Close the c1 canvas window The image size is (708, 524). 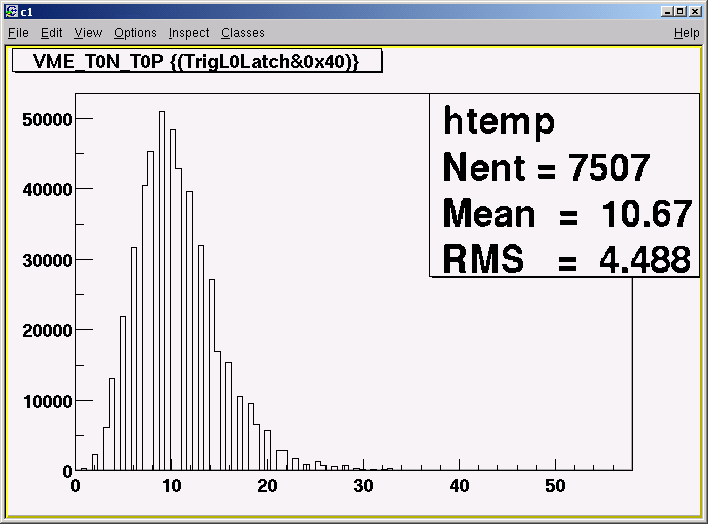coord(695,11)
